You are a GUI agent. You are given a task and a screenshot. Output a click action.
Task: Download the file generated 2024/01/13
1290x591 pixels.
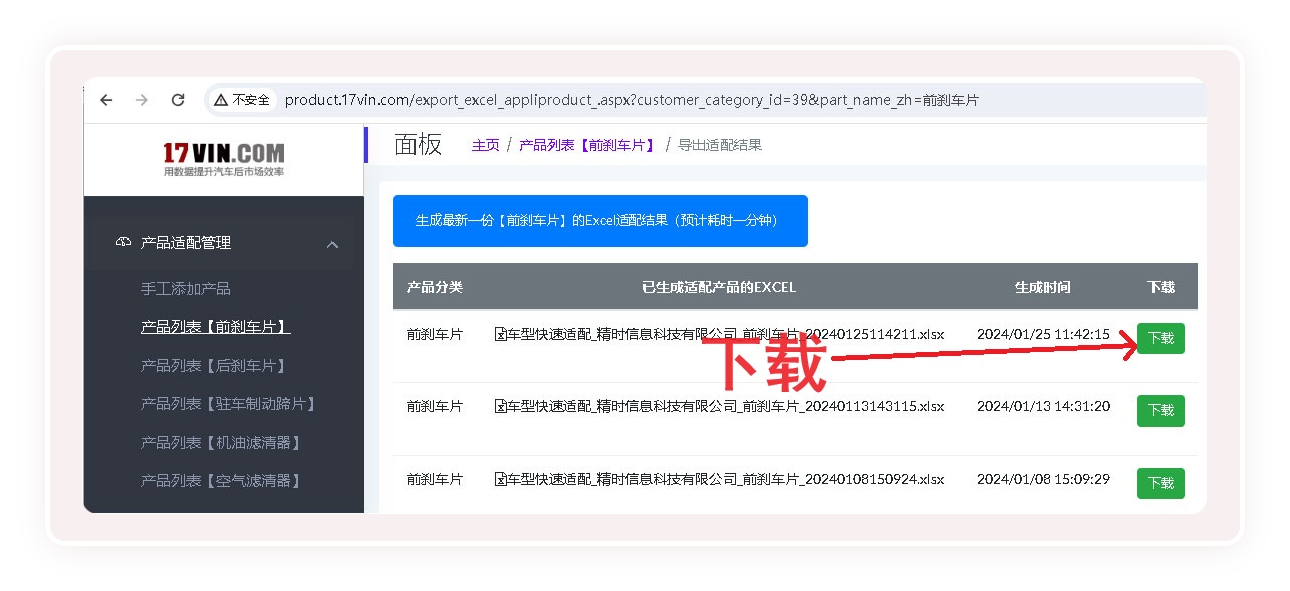(x=1160, y=411)
